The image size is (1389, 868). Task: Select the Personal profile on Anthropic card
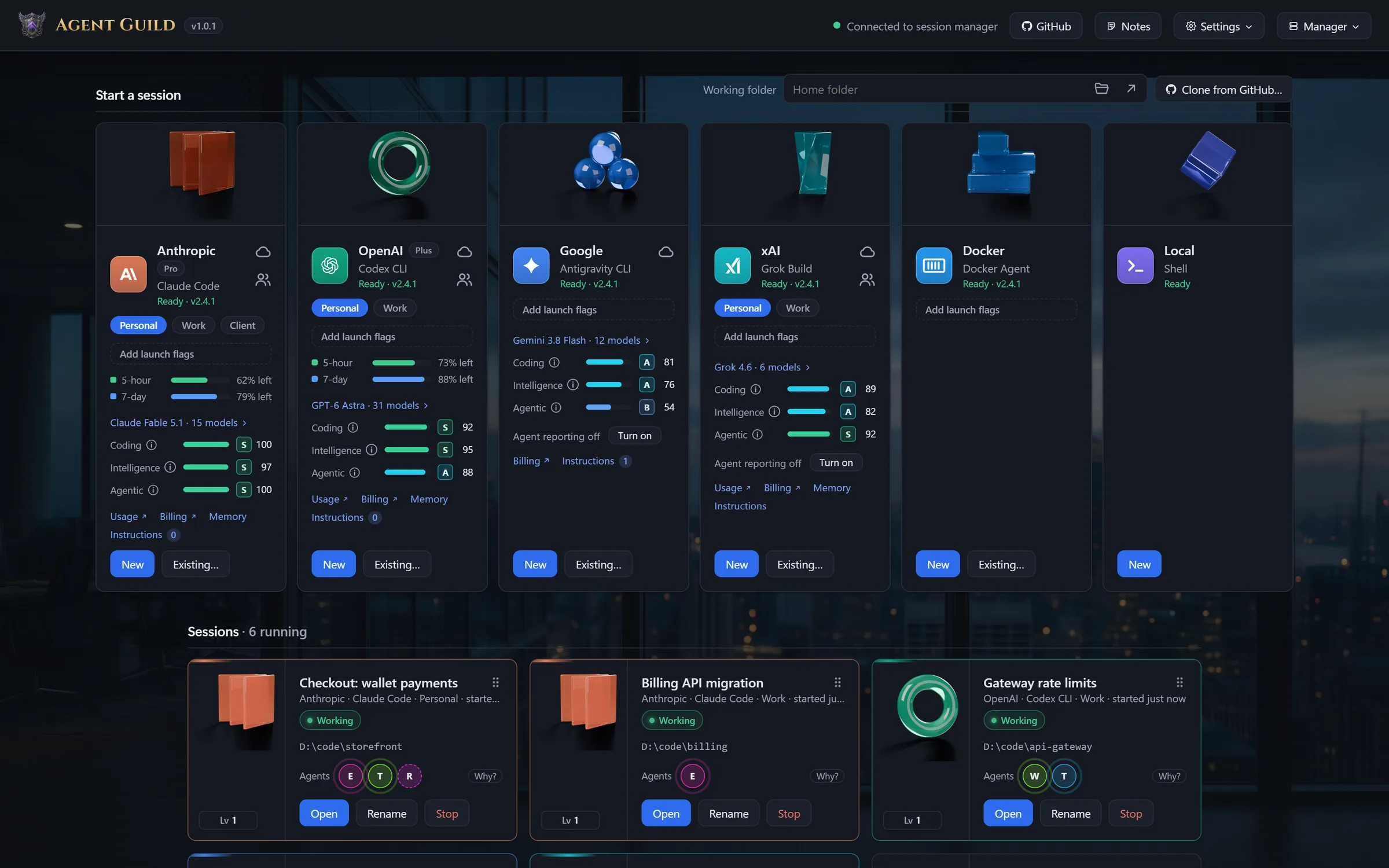coord(138,325)
